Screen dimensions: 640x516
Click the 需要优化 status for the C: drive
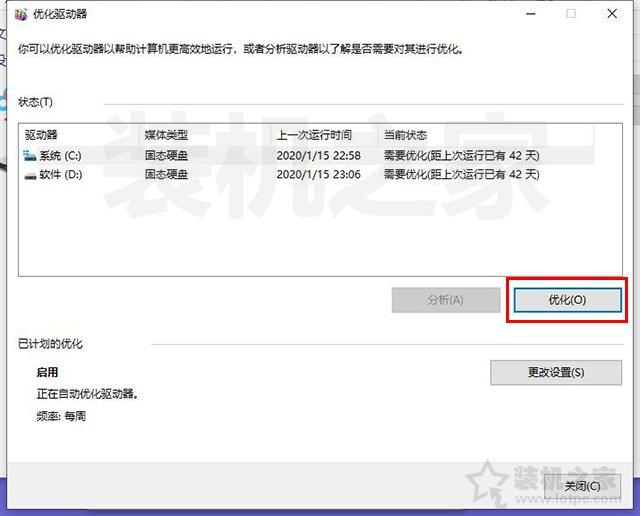[462, 156]
